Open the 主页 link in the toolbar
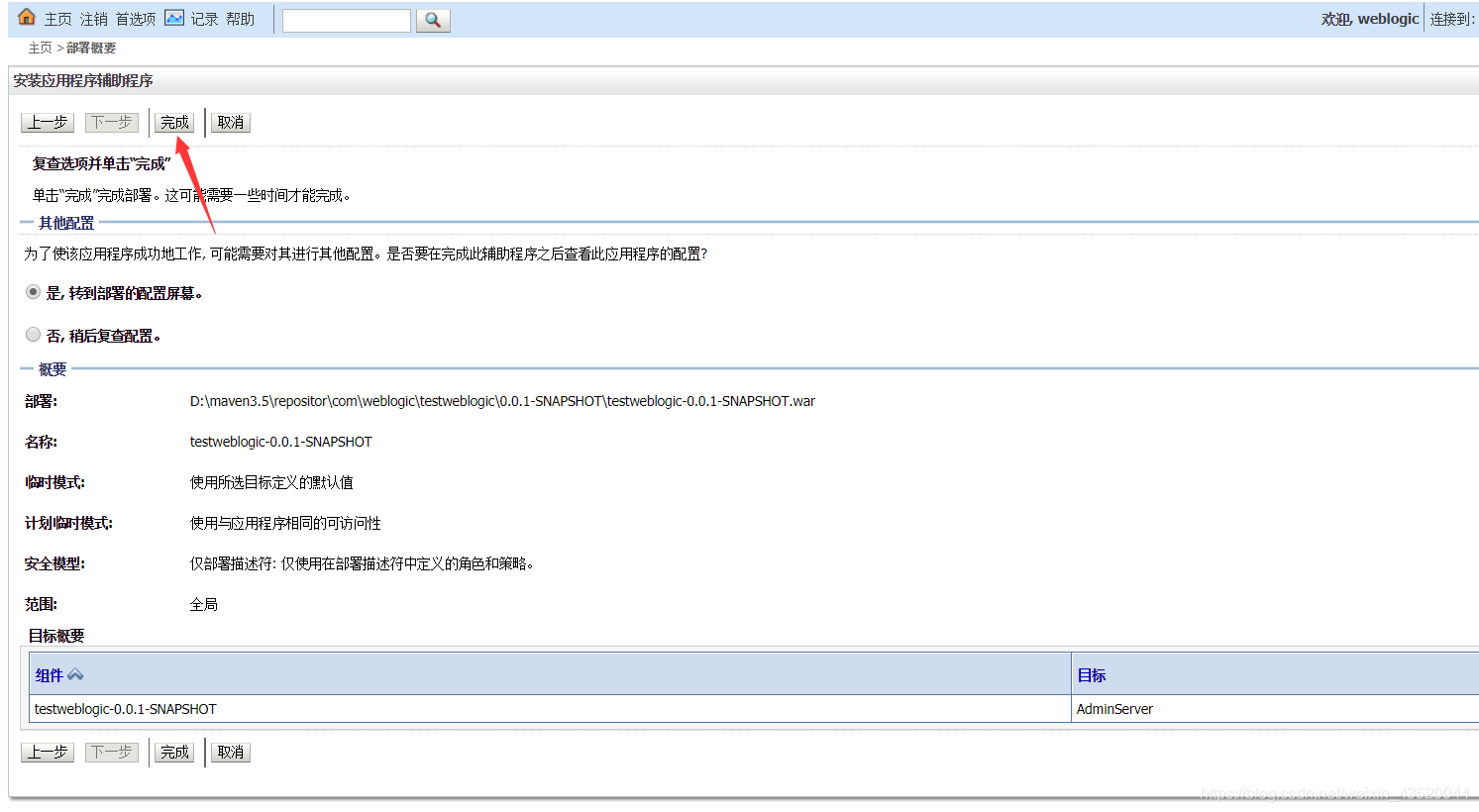Screen dimensions: 1479x812 58,19
